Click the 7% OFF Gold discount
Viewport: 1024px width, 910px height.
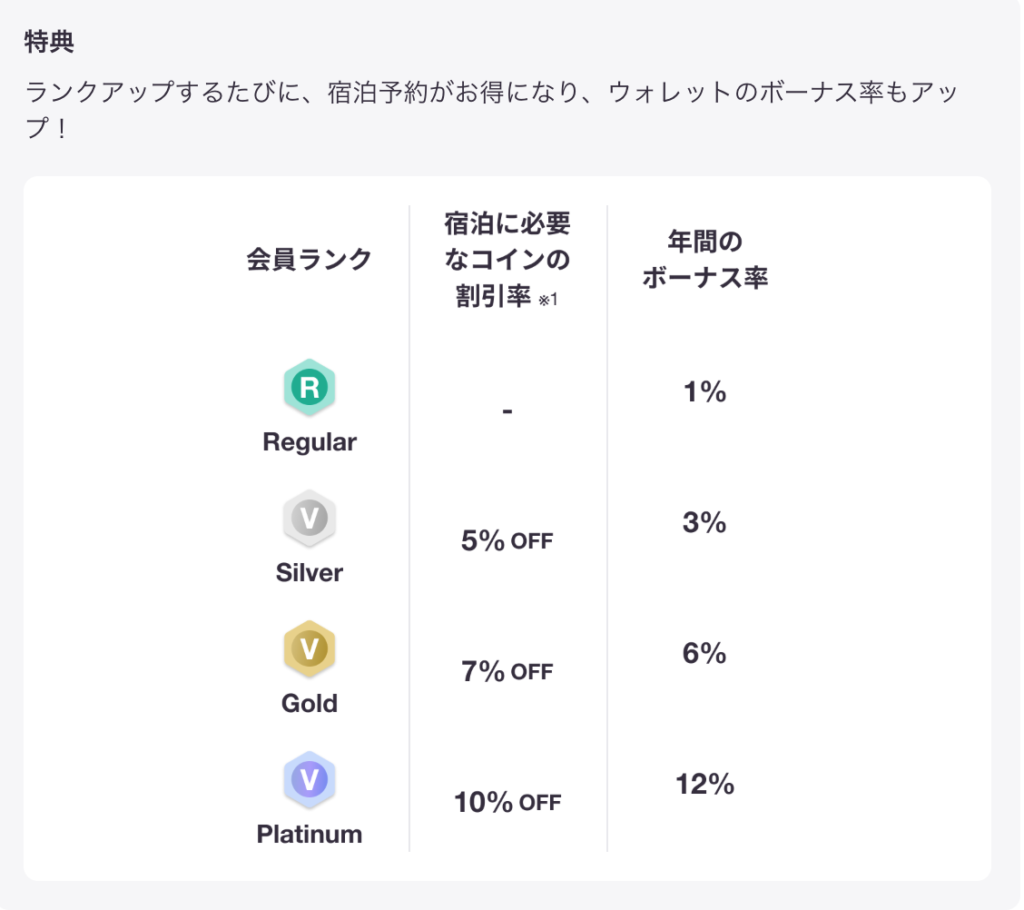click(x=507, y=672)
